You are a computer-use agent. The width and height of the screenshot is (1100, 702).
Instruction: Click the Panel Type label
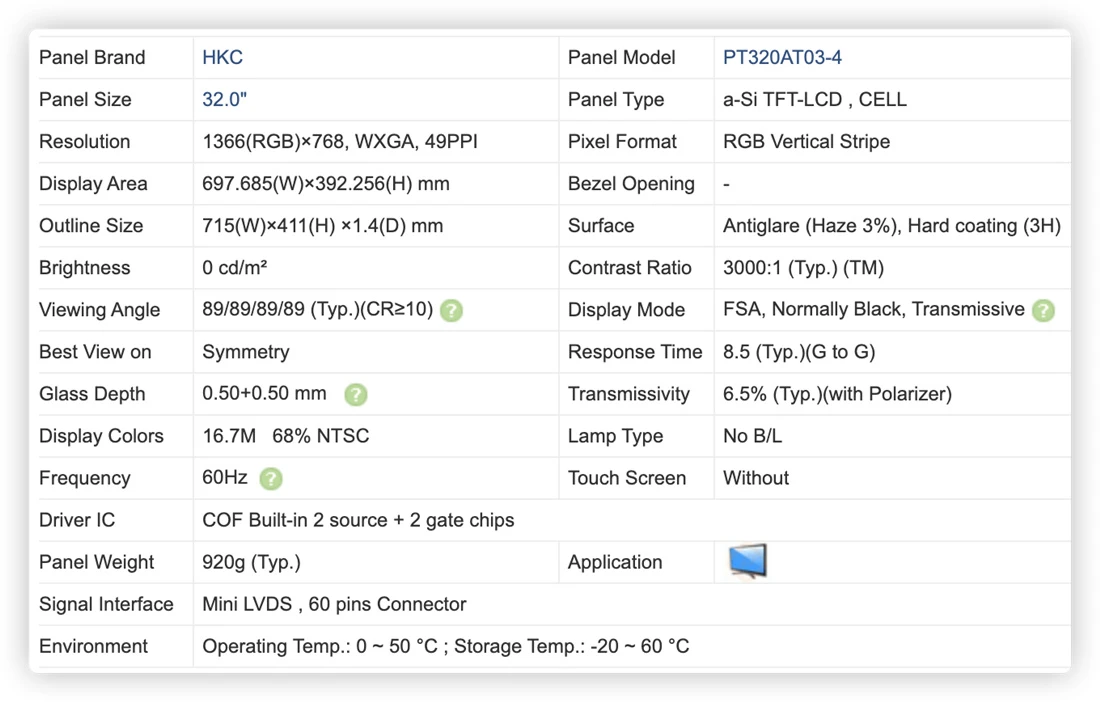pyautogui.click(x=616, y=100)
